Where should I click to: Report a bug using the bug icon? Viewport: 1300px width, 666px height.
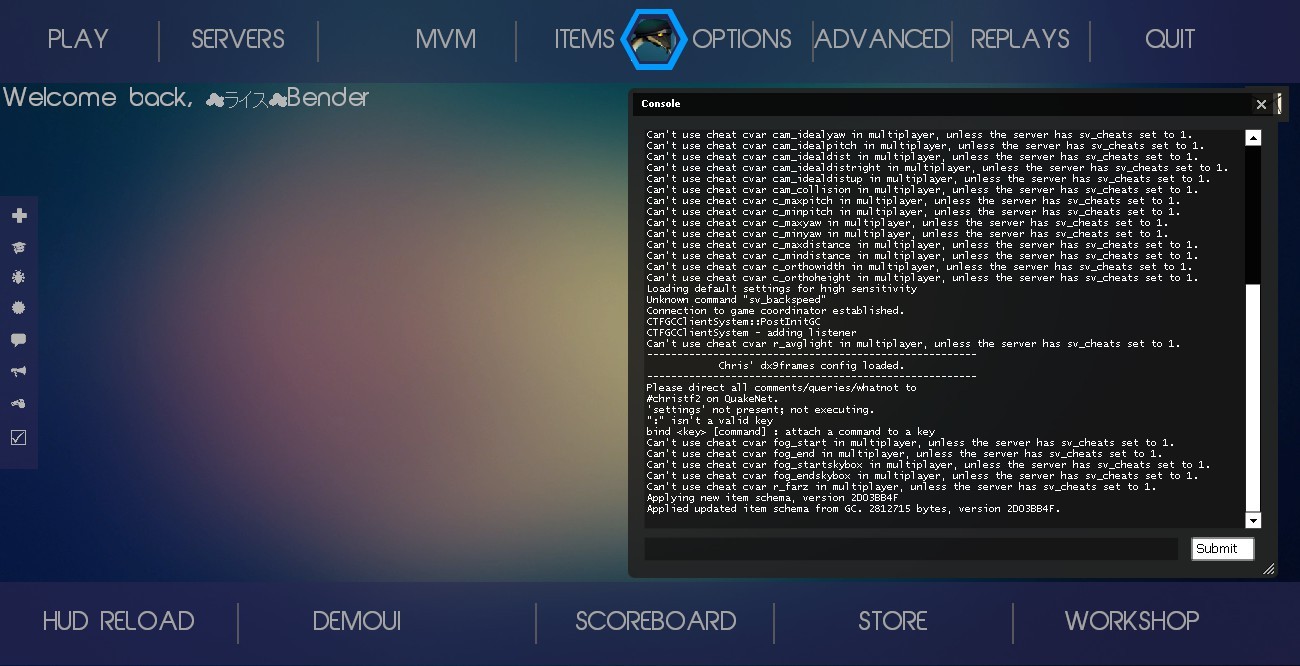(18, 277)
